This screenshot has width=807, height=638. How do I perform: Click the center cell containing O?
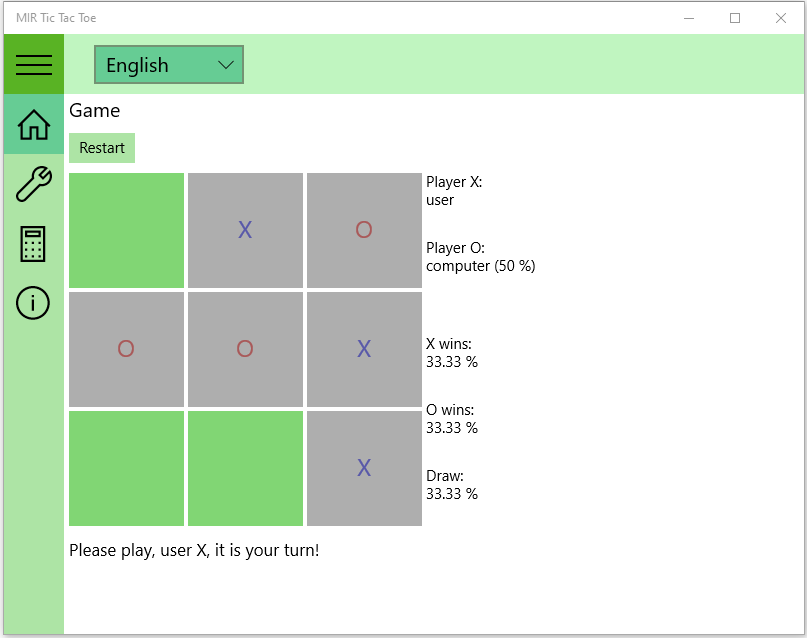[244, 348]
